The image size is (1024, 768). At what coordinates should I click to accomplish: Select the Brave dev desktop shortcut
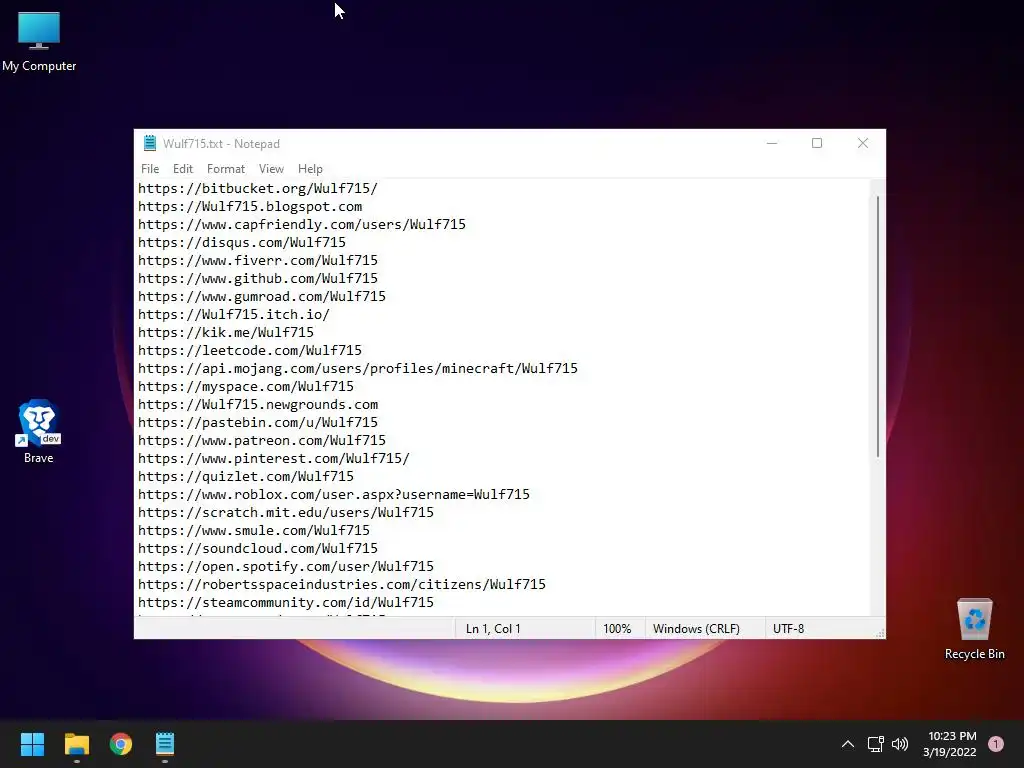(39, 431)
